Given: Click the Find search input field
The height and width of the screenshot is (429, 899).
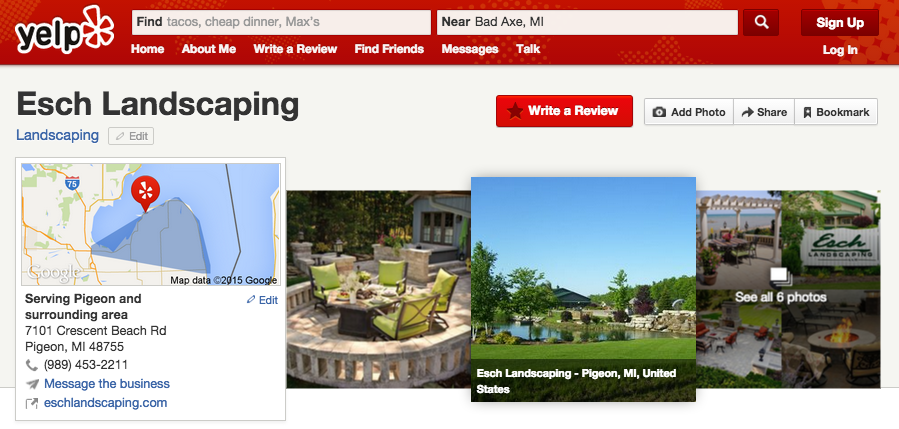Looking at the screenshot, I should click(x=281, y=22).
